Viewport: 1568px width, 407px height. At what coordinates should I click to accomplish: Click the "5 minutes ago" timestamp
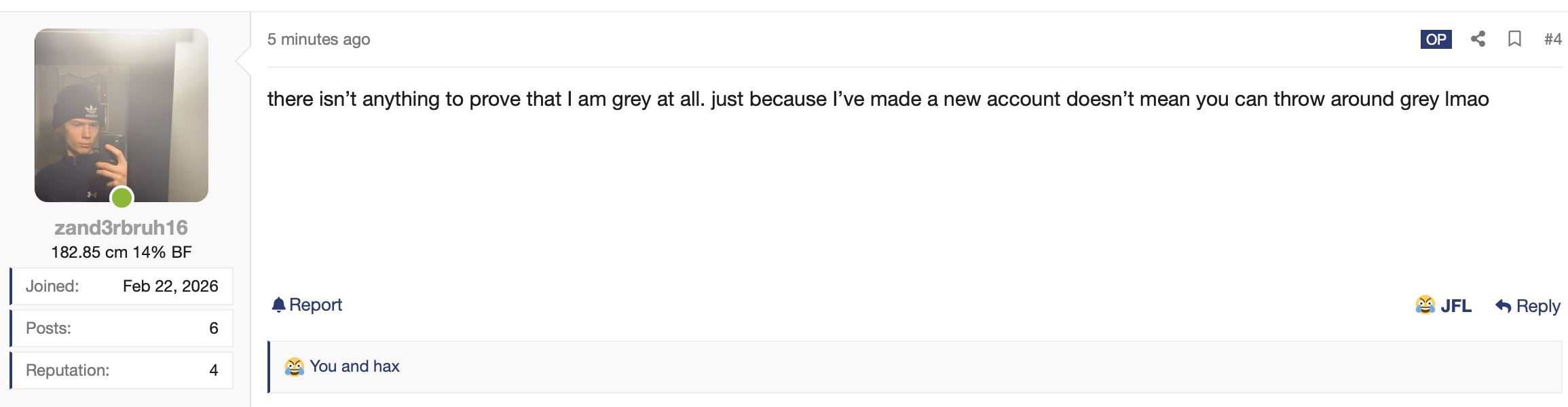point(318,39)
